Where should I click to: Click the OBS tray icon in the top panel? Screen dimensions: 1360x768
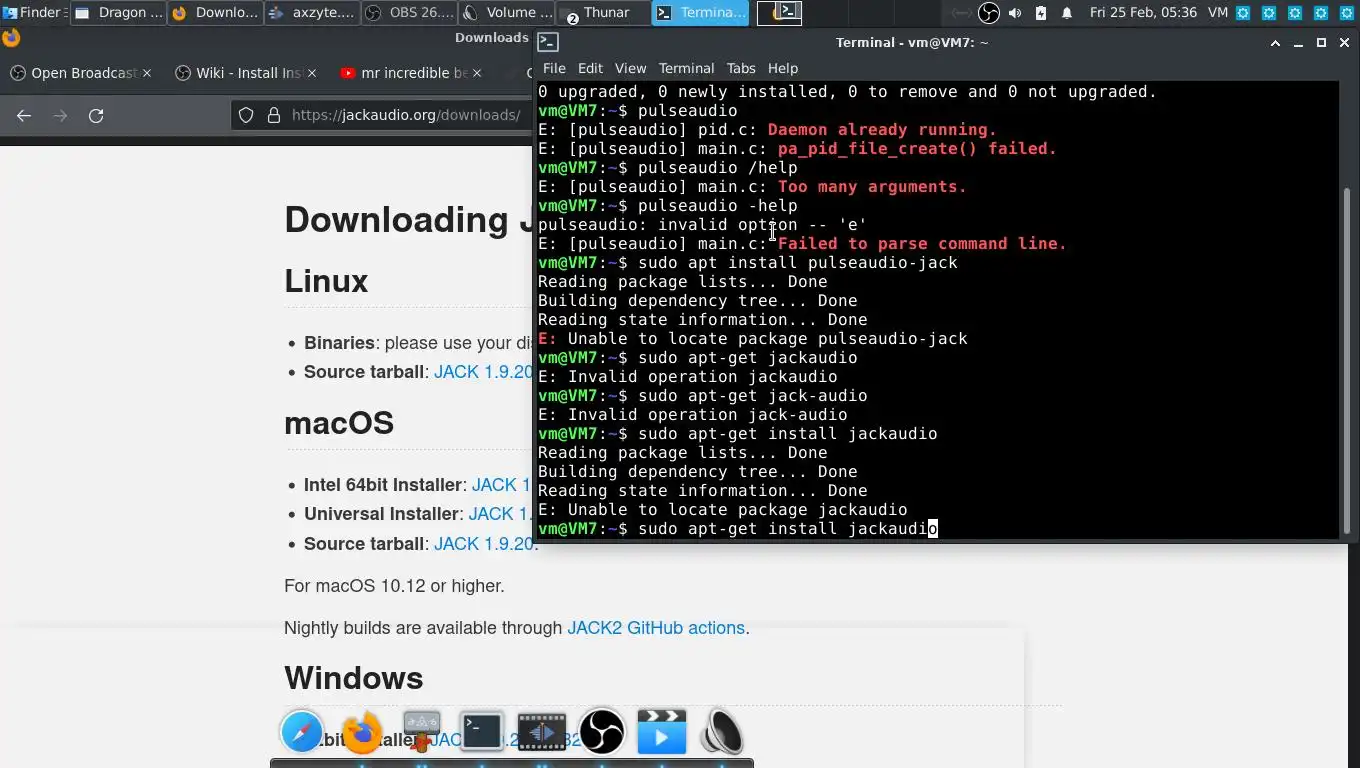coord(988,13)
